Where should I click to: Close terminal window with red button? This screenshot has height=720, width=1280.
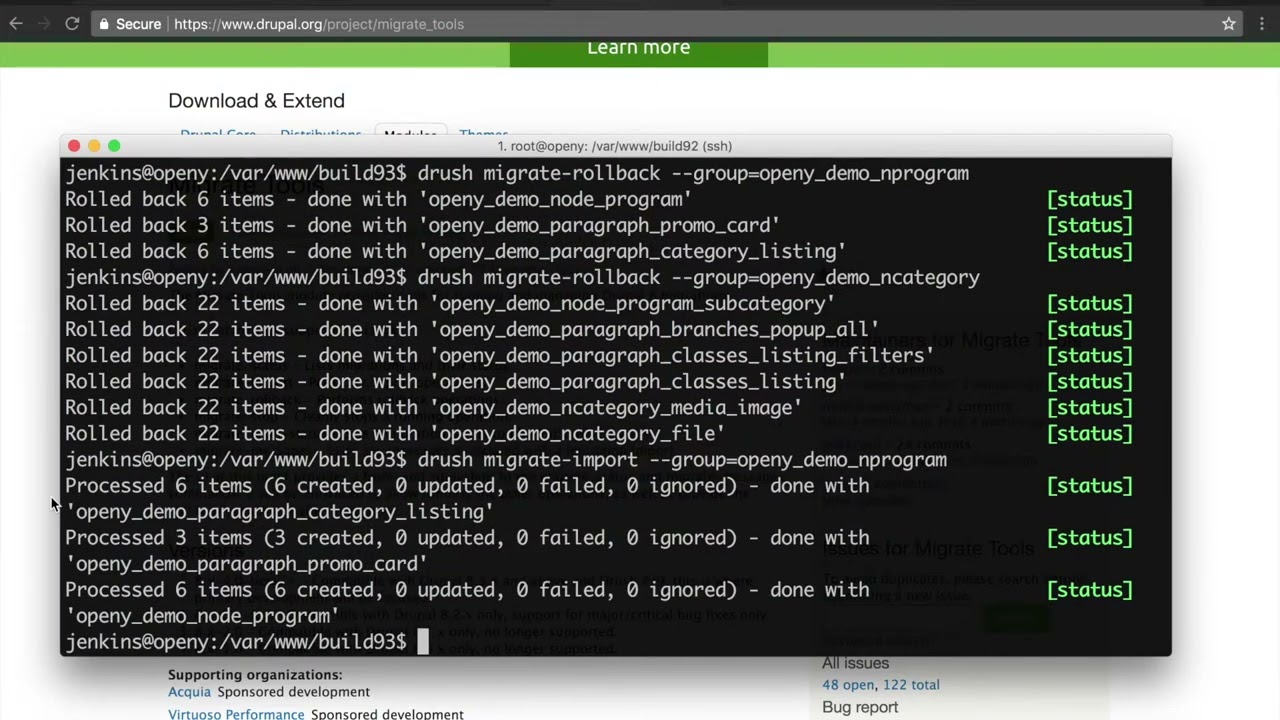pos(74,146)
